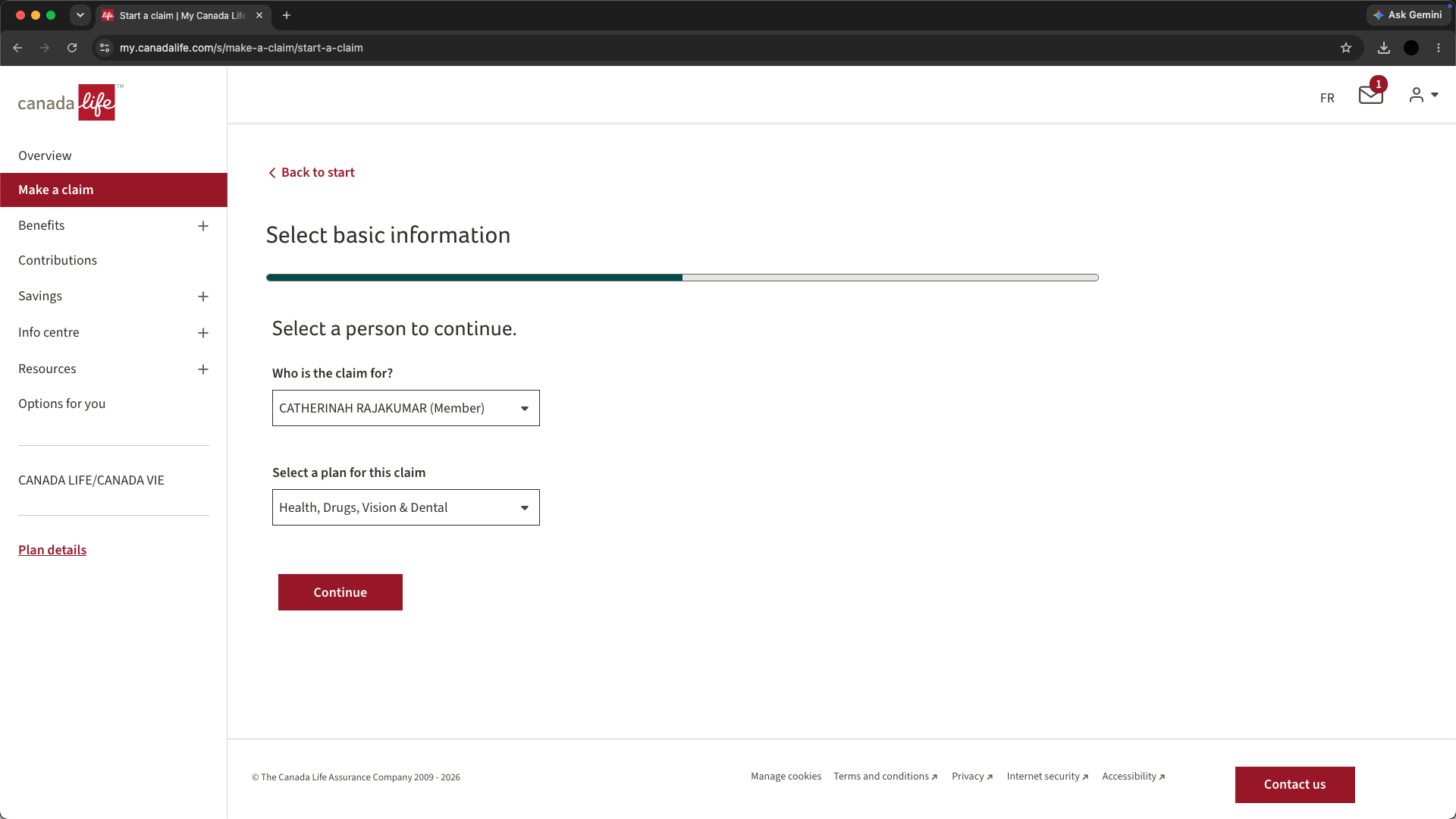The width and height of the screenshot is (1456, 819).
Task: Click the browser forward arrow
Action: click(45, 48)
